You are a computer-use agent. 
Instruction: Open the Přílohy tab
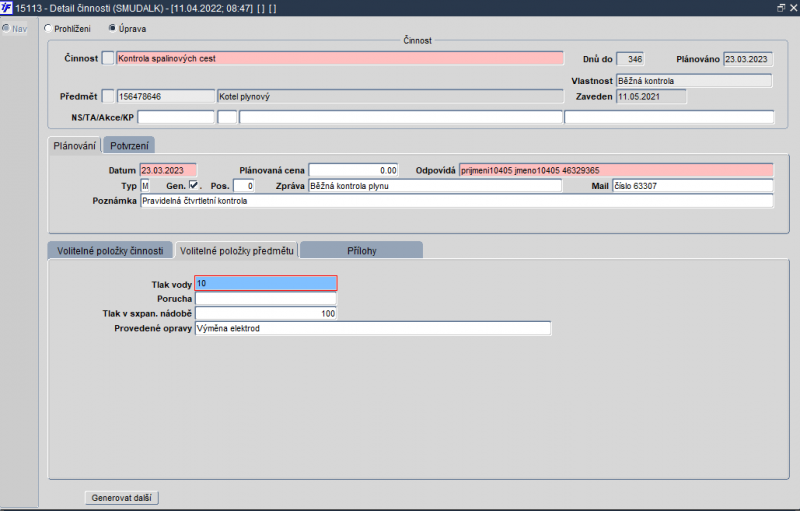click(362, 250)
